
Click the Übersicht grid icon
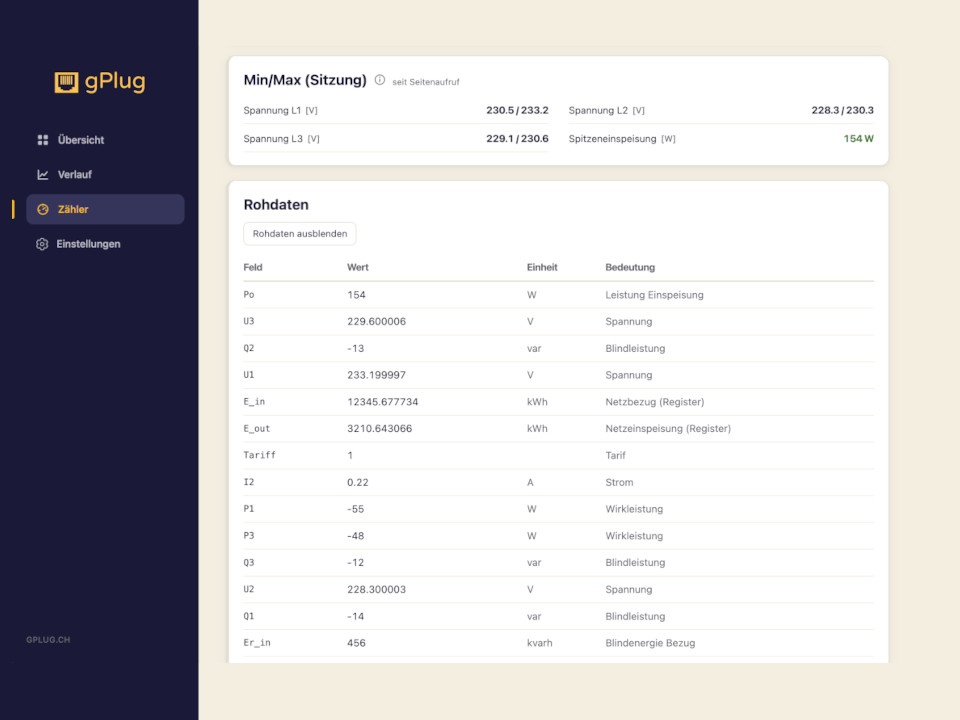point(43,140)
